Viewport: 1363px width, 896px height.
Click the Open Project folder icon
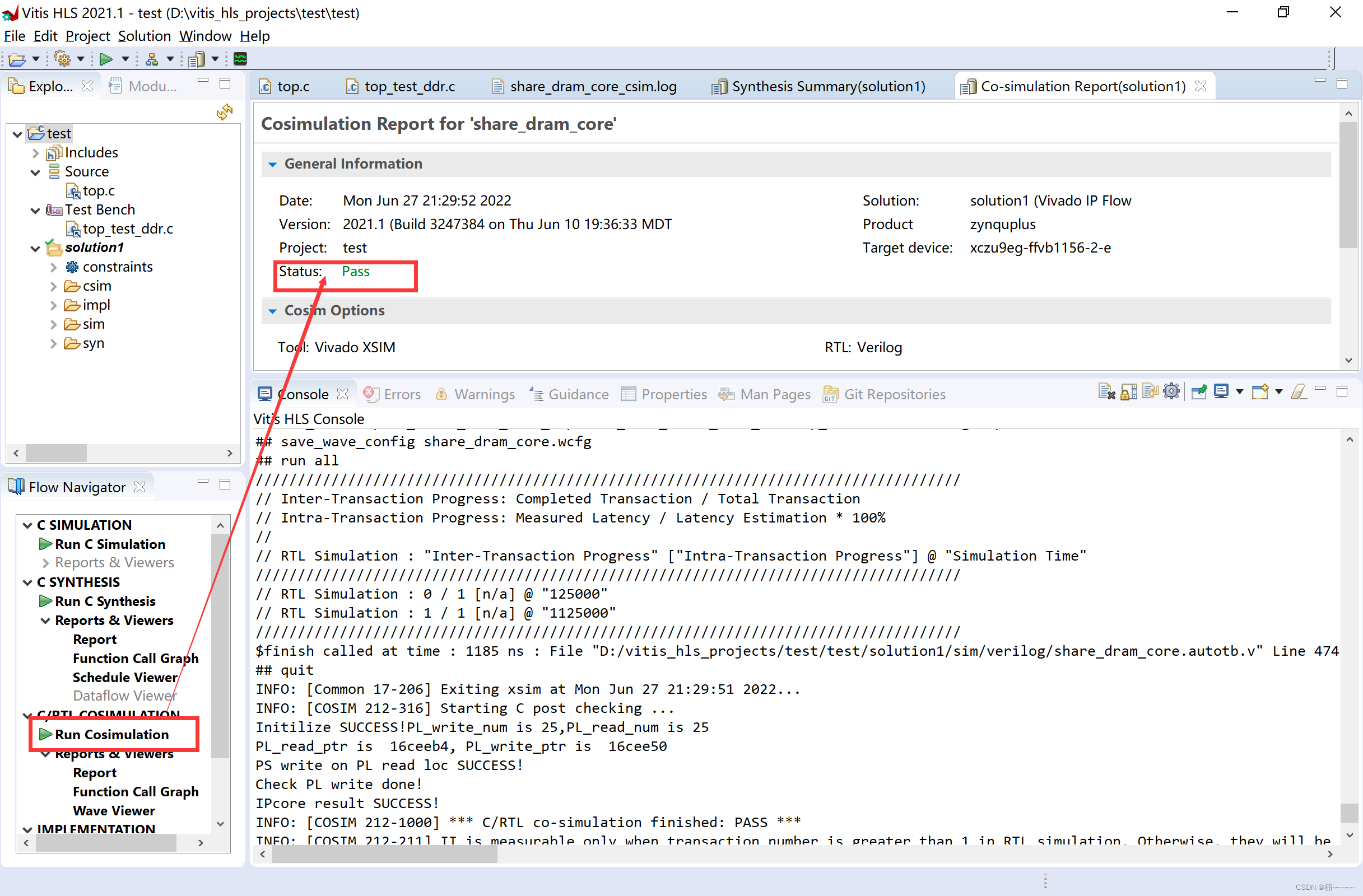[17, 59]
